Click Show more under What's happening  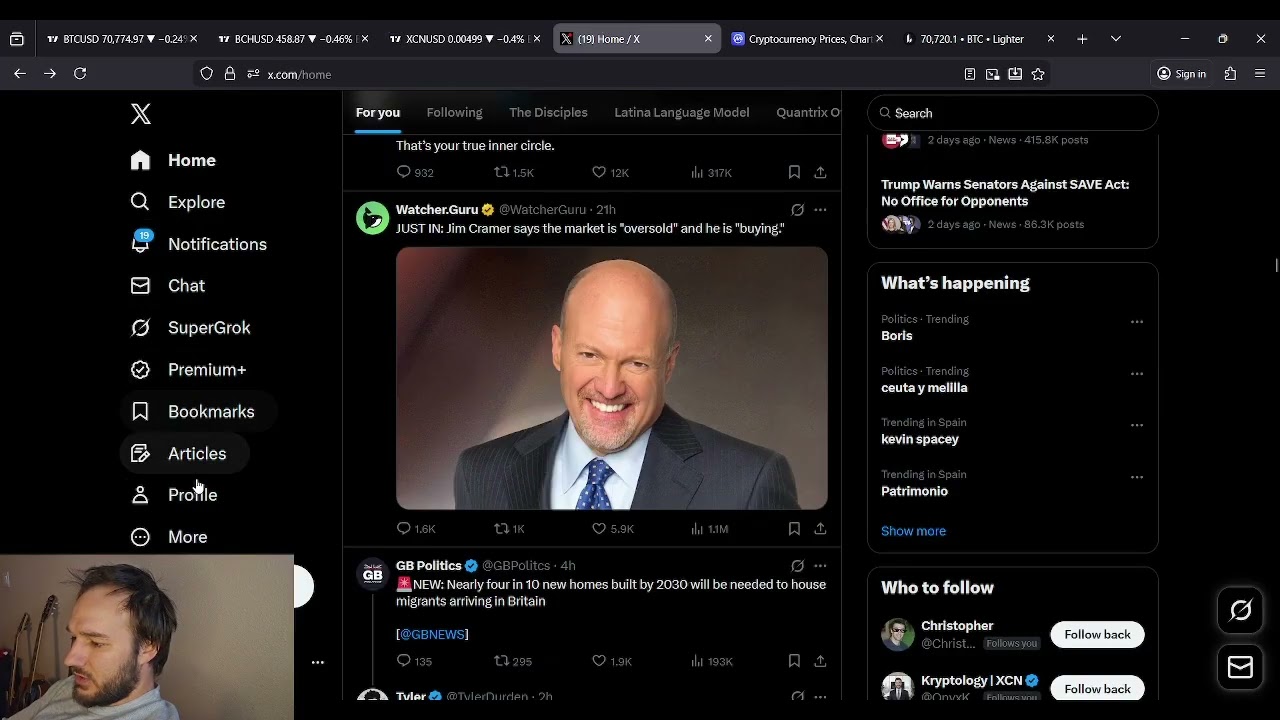pos(913,531)
